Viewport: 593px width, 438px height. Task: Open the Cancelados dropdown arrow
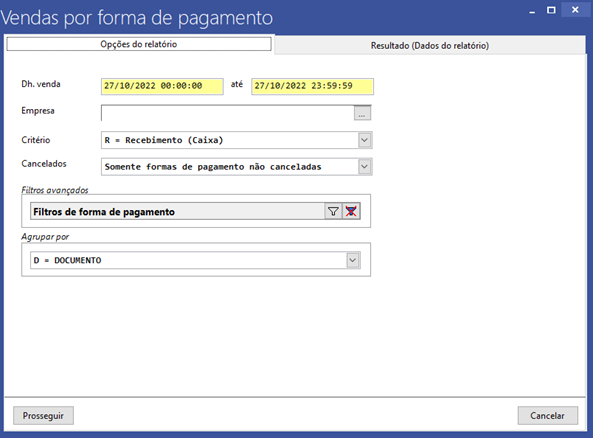click(x=365, y=166)
